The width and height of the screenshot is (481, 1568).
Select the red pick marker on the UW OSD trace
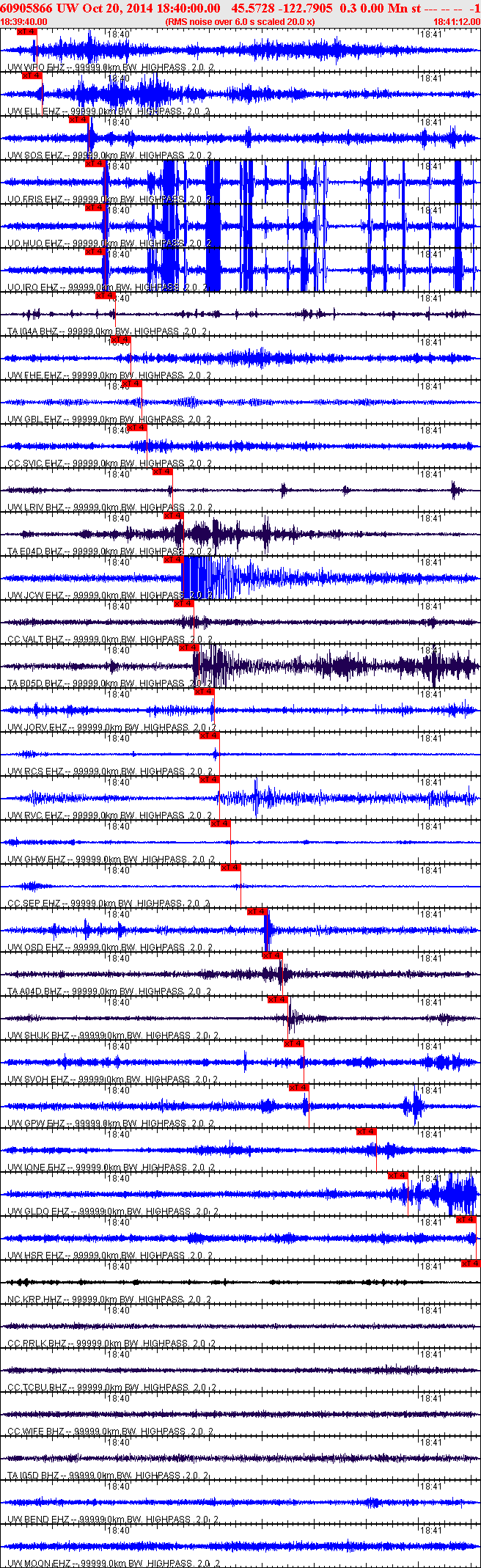pos(257,912)
